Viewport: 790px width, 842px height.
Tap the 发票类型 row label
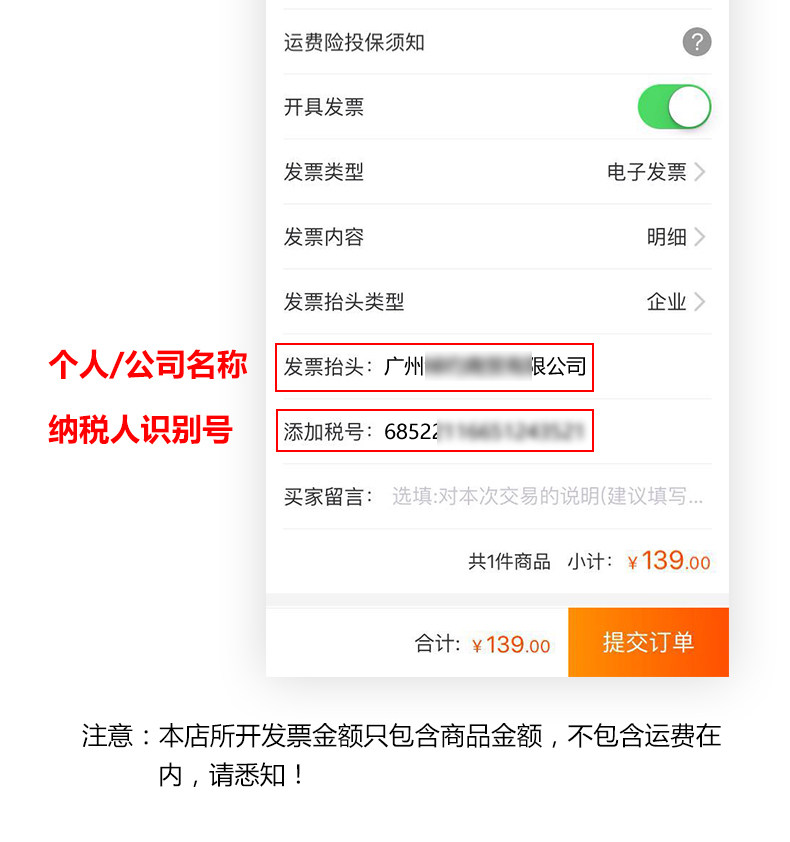click(x=324, y=172)
